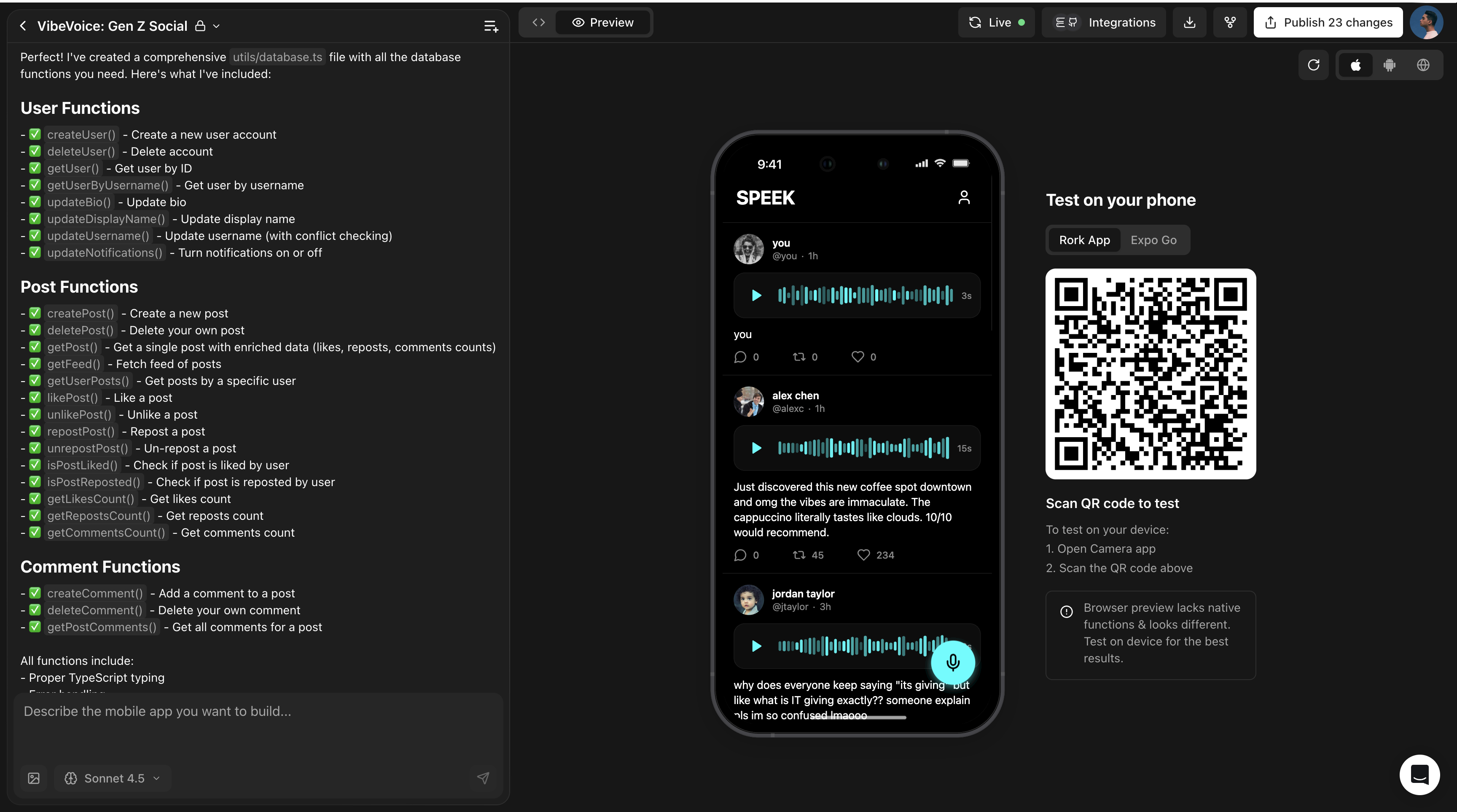Refresh the preview with reload icon
This screenshot has width=1457, height=812.
click(x=1313, y=65)
